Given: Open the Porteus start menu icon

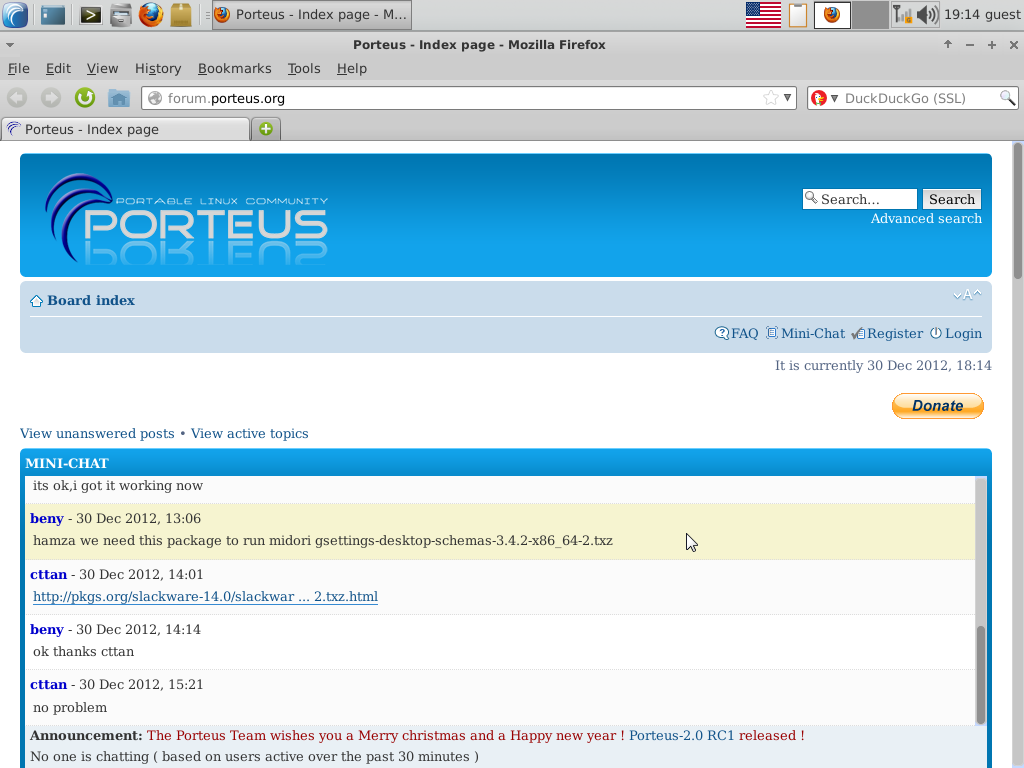Looking at the screenshot, I should [15, 14].
